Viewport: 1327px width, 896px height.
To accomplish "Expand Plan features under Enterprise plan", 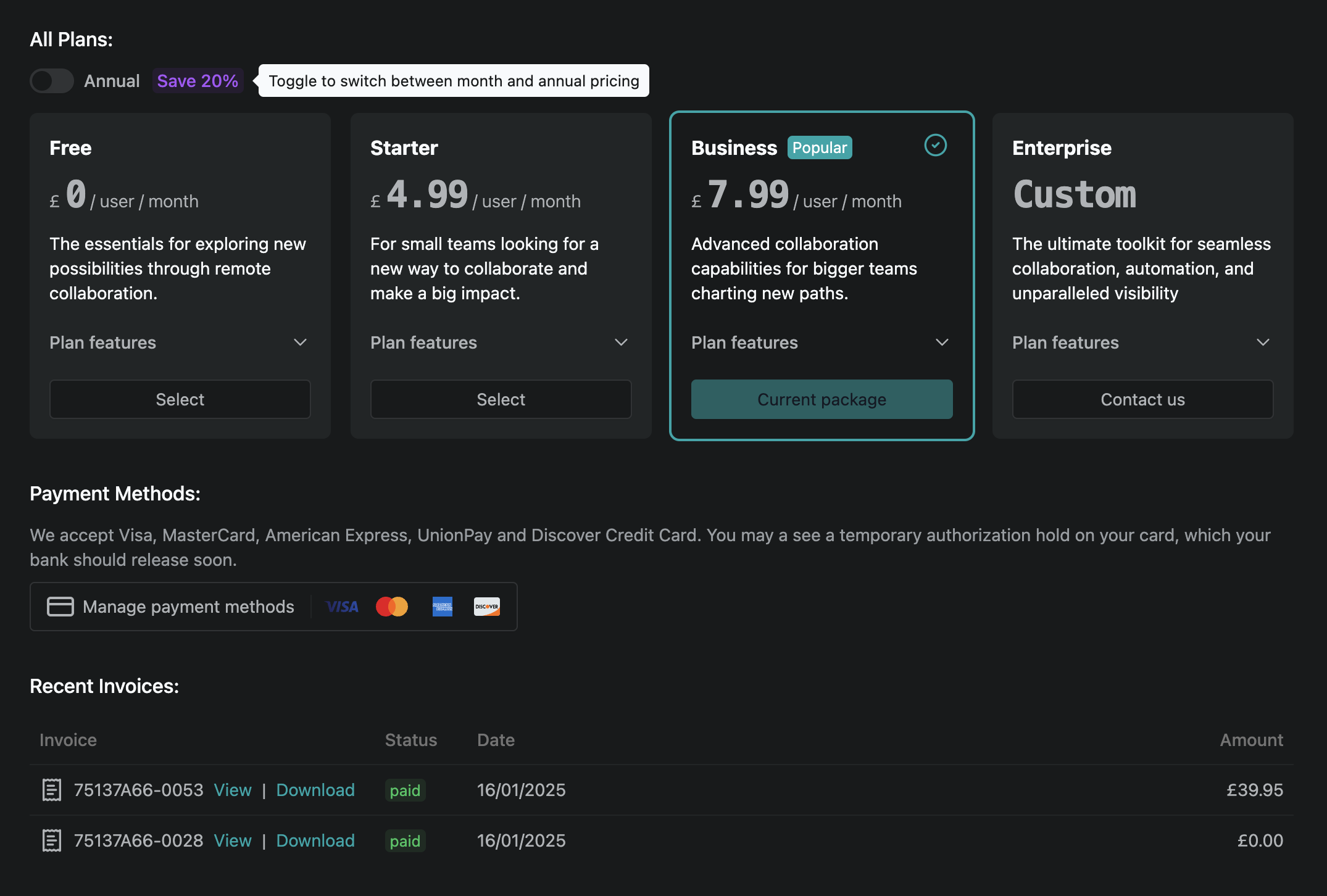I will (x=1142, y=342).
